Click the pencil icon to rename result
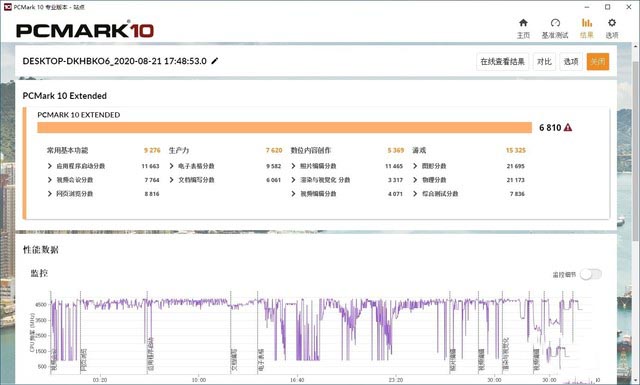 click(x=215, y=61)
